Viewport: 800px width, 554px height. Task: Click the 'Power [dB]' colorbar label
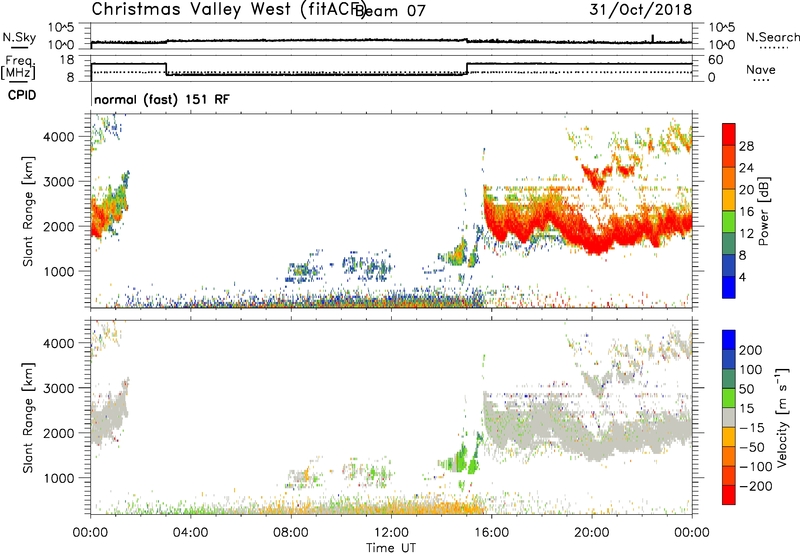coord(764,211)
